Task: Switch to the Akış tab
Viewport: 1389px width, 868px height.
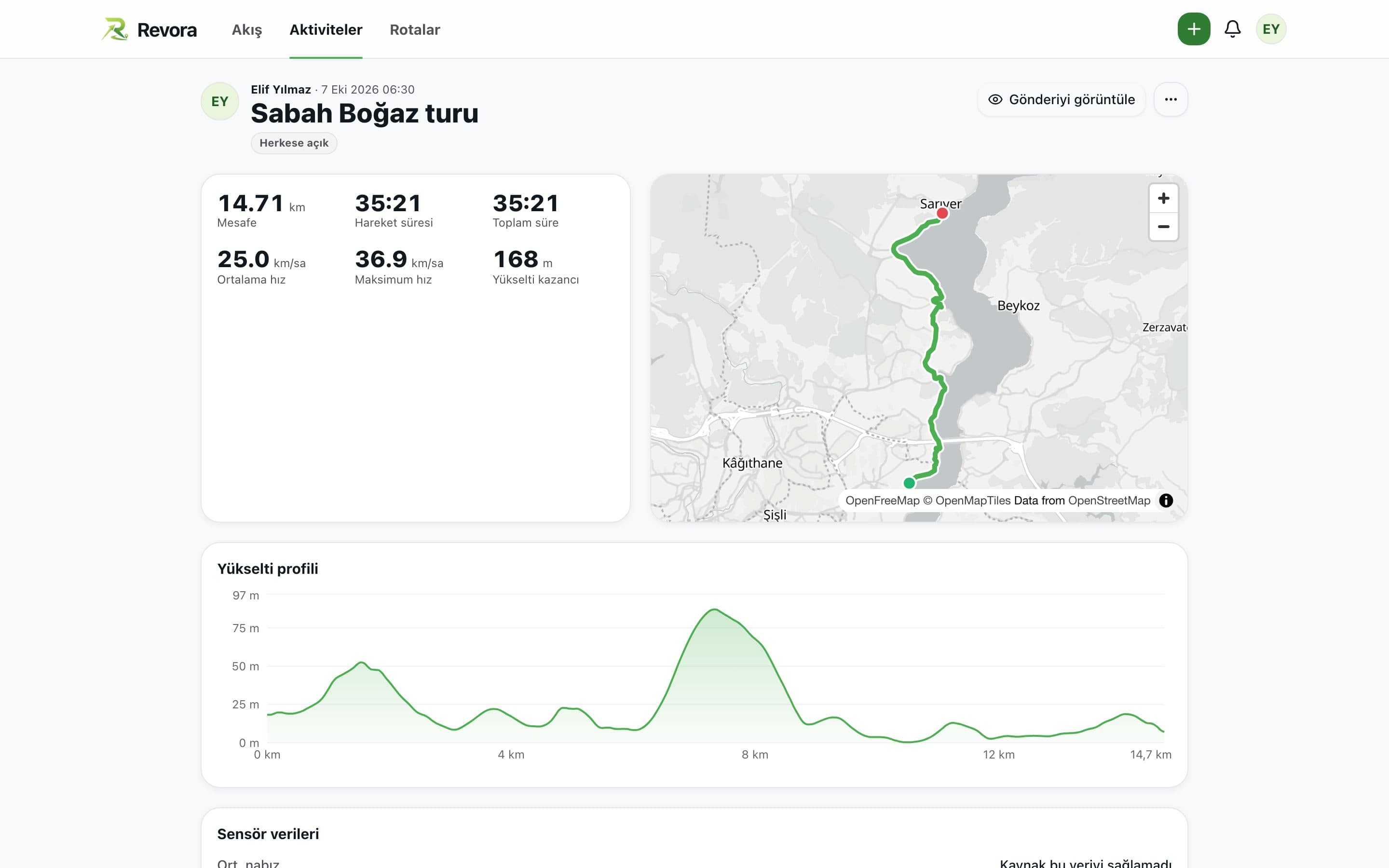Action: 247,29
